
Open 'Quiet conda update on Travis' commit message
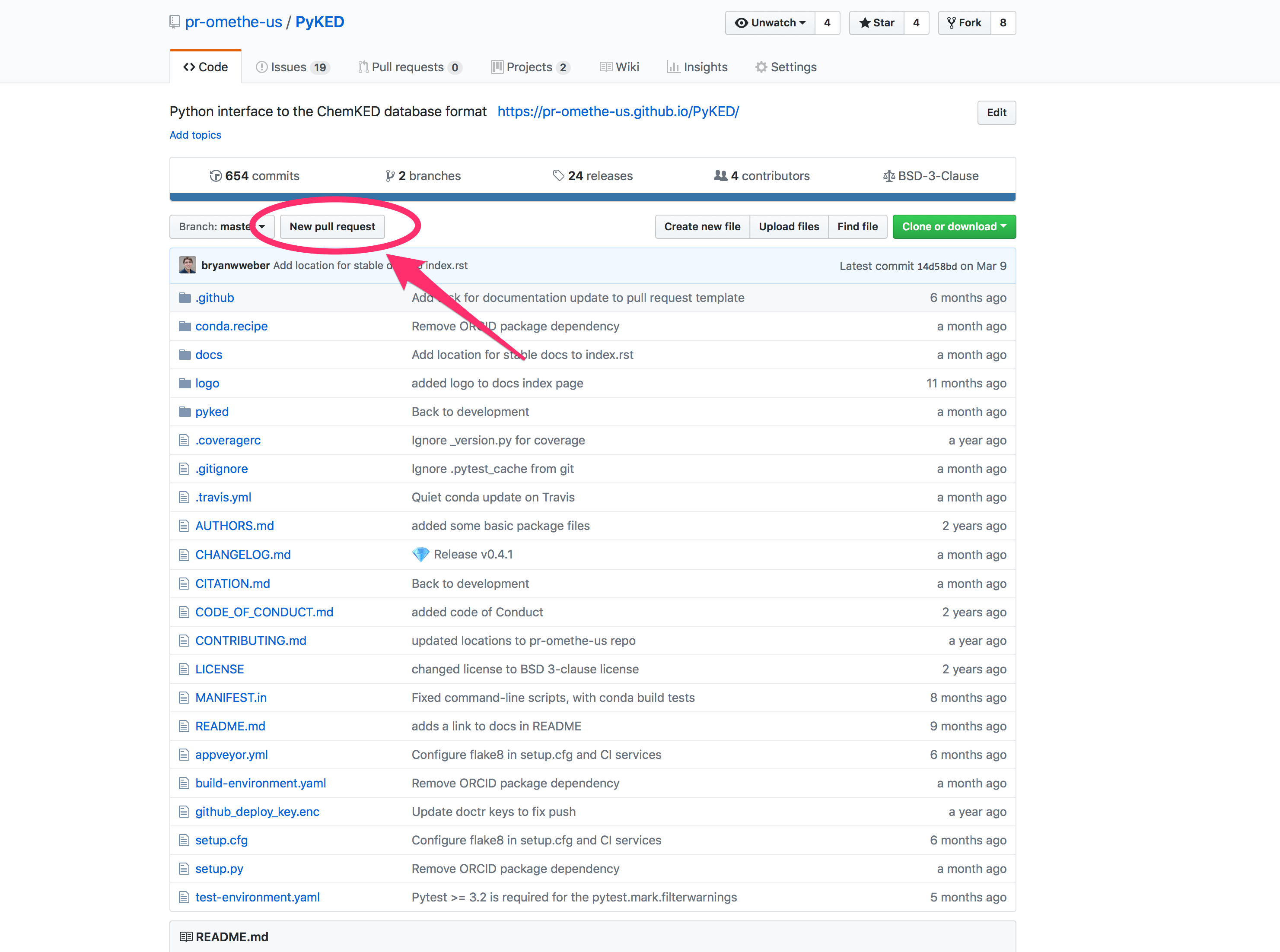(x=493, y=497)
